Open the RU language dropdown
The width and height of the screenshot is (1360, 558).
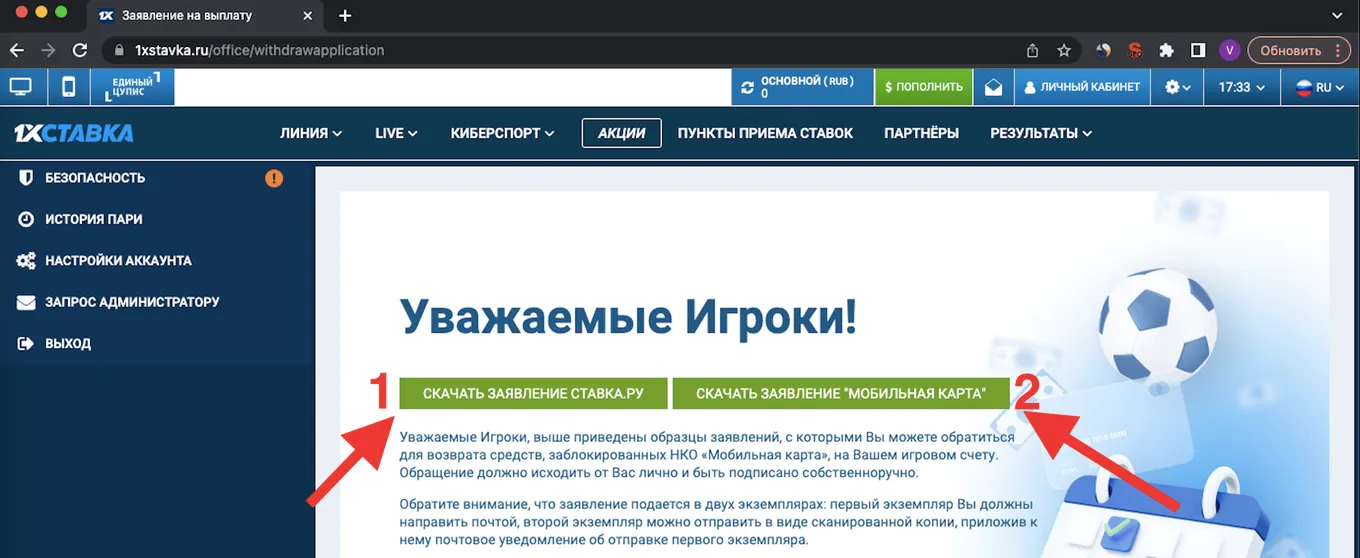coord(1320,87)
